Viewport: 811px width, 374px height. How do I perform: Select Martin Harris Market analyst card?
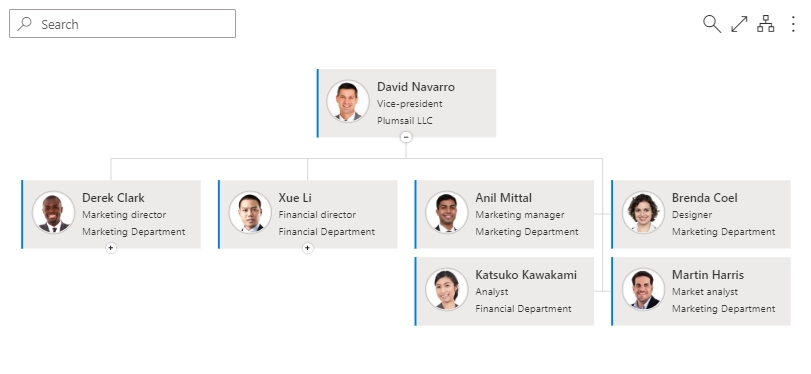tap(701, 291)
